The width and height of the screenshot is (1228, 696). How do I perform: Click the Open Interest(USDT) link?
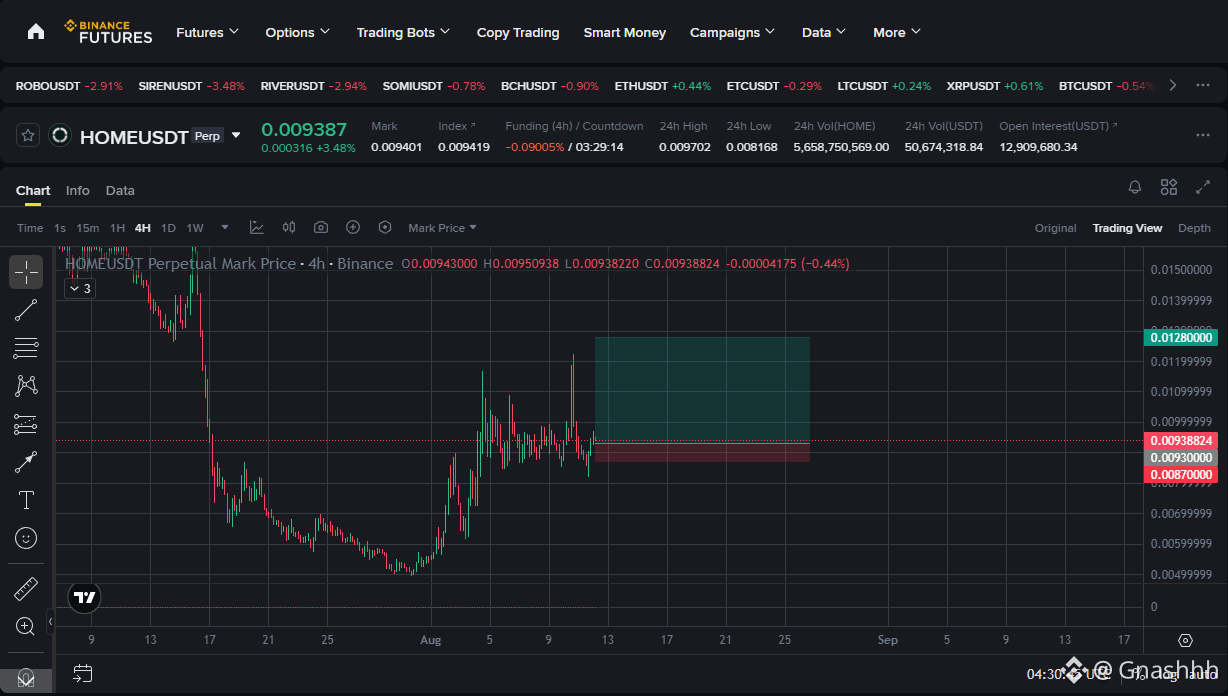pyautogui.click(x=1058, y=126)
